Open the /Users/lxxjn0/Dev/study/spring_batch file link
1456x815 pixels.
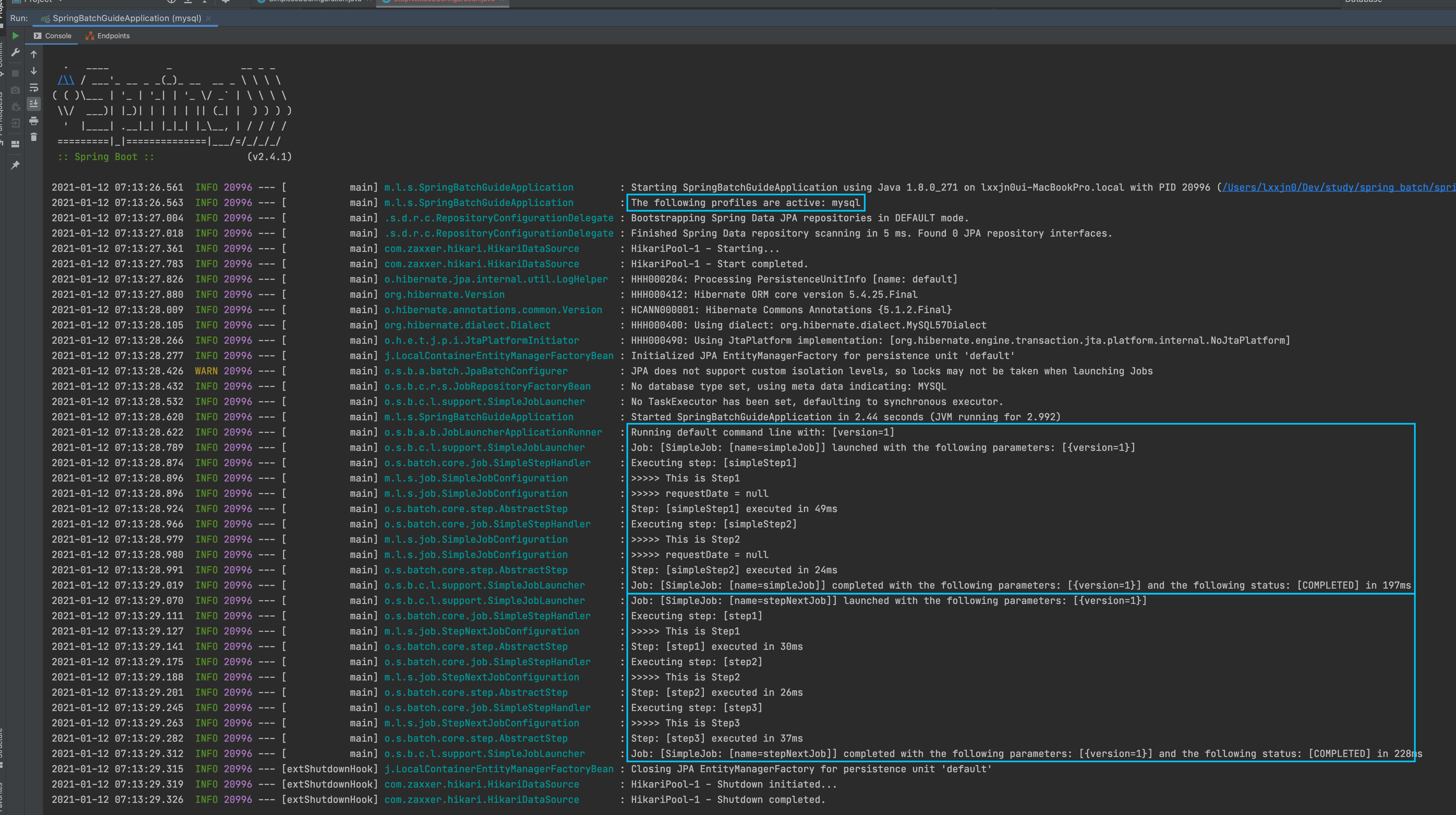(1339, 187)
